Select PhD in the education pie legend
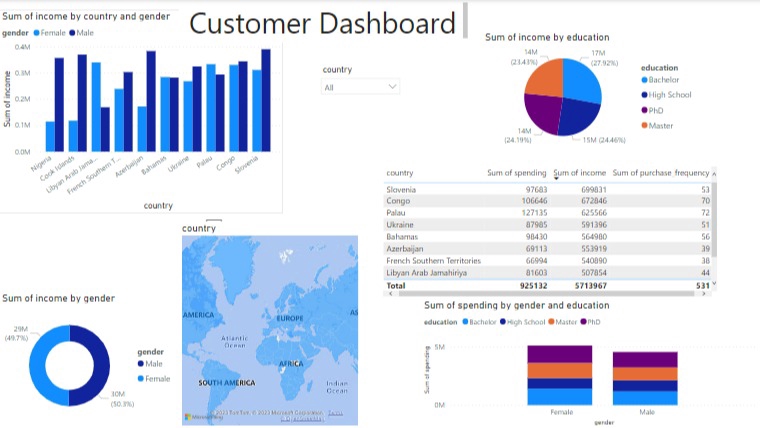Viewport: 760px width, 428px height. [652, 111]
